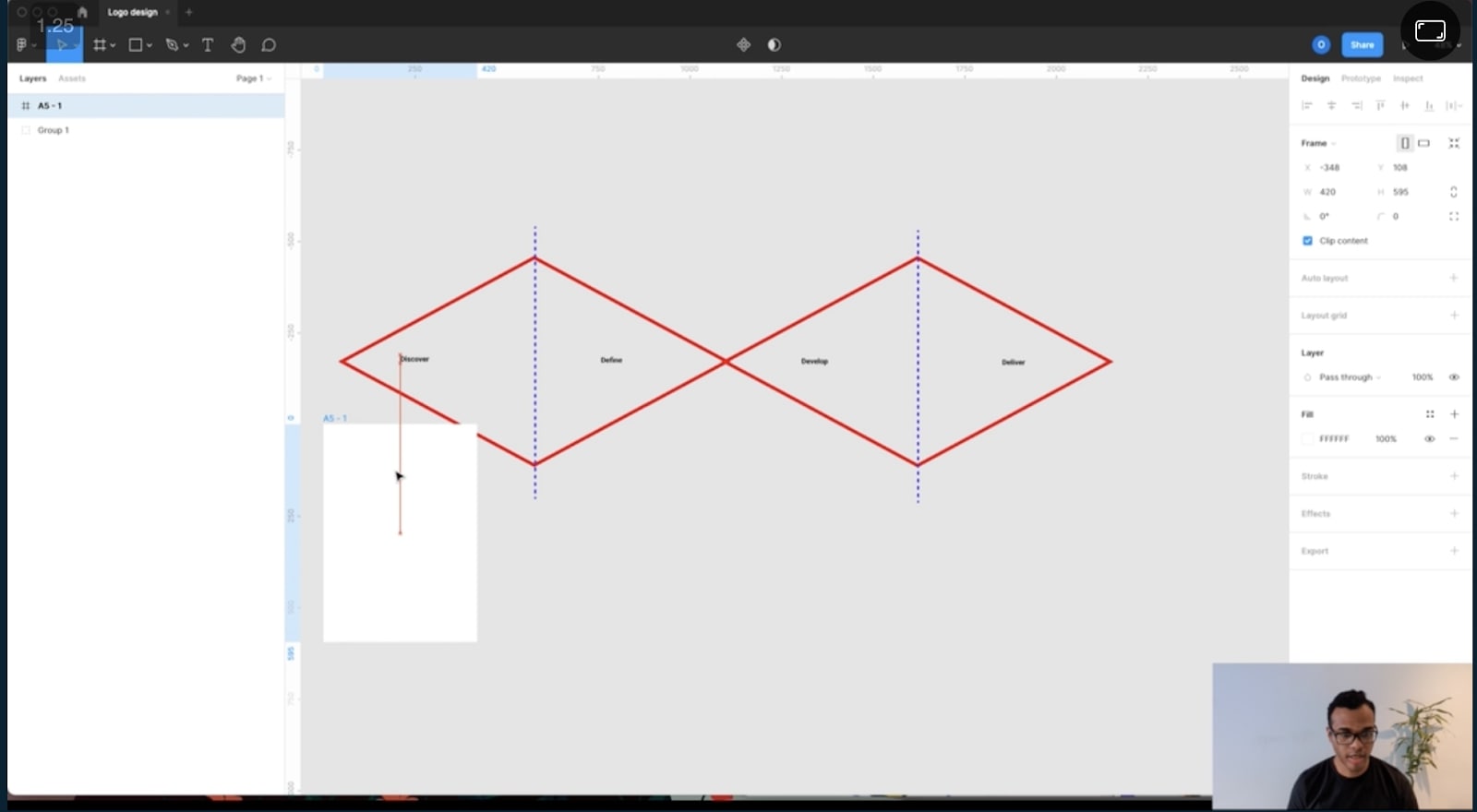Hide the FFFFFF fill with eye icon
Image resolution: width=1477 pixels, height=812 pixels.
pos(1430,439)
